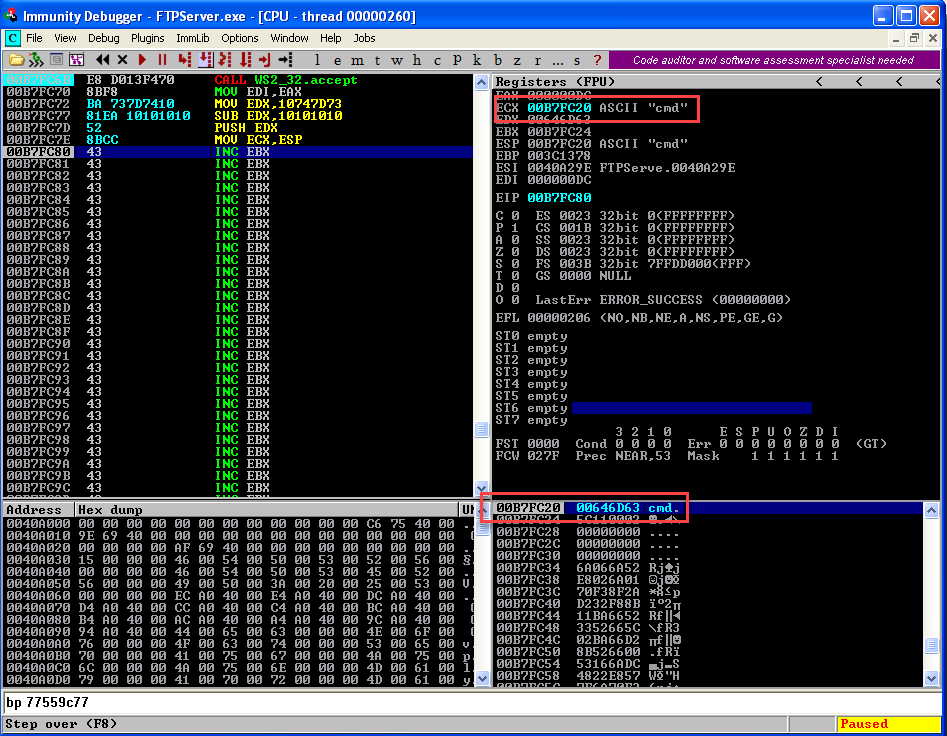Click disassembly pane scroll down arrow
This screenshot has height=736, width=947.
click(481, 488)
